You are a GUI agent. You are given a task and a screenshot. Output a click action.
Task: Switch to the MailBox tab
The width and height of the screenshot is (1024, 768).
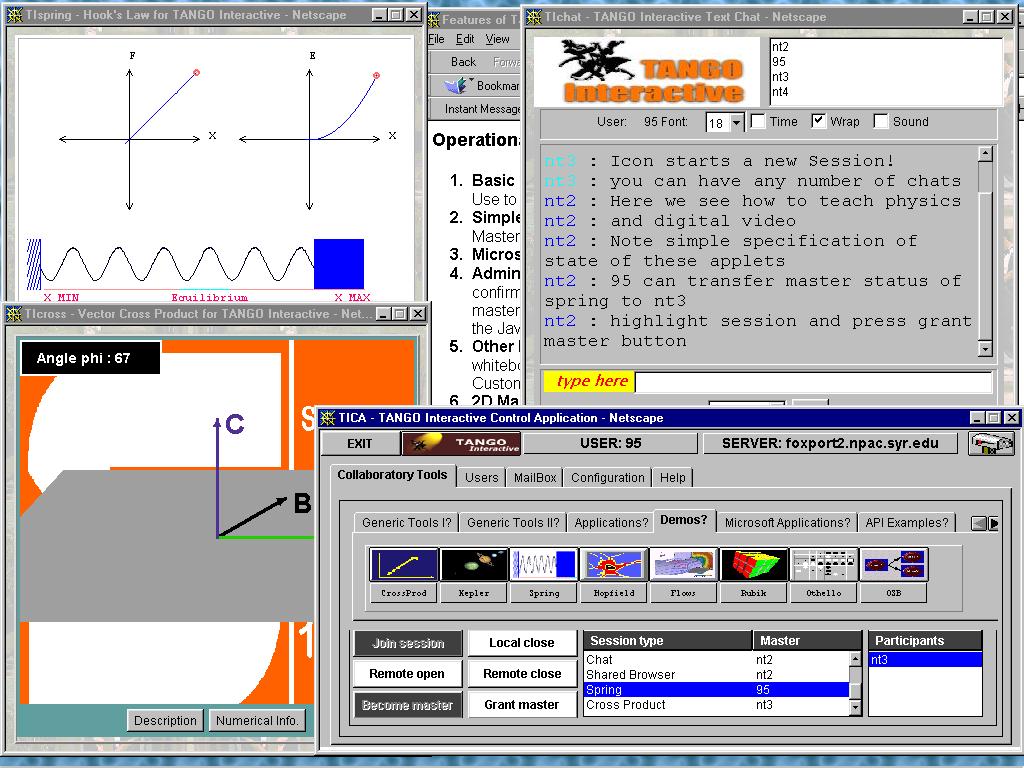click(x=535, y=477)
